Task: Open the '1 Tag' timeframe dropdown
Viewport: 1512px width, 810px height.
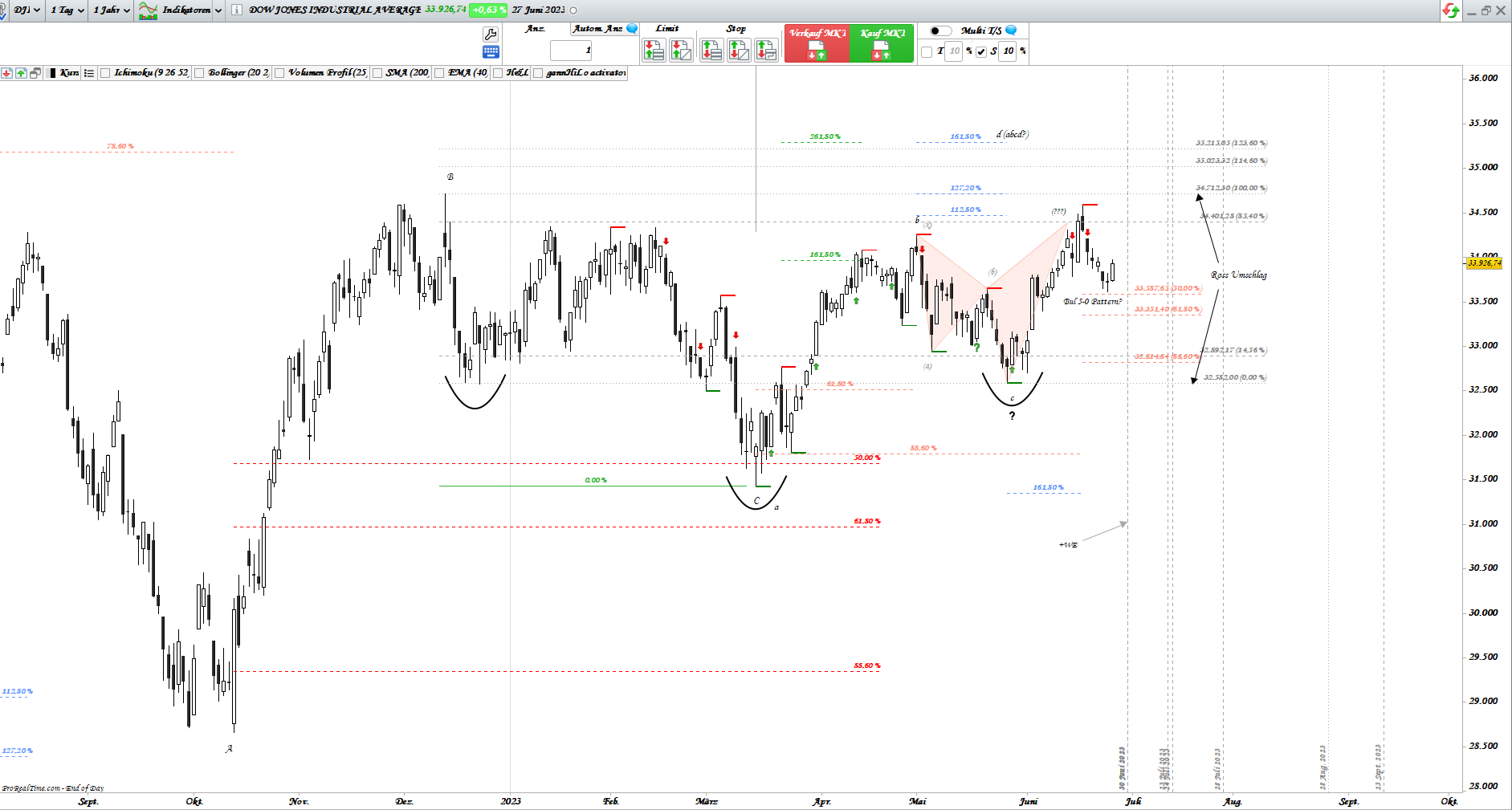Action: [67, 10]
